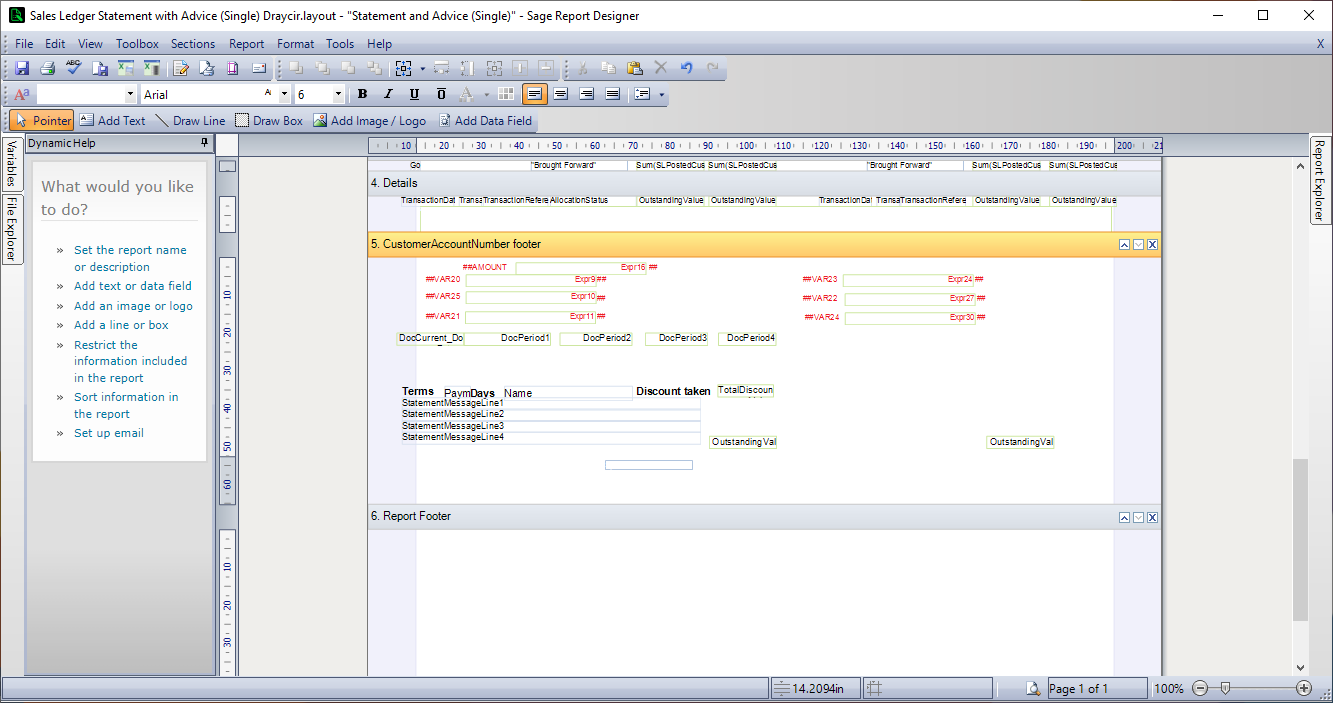The image size is (1333, 703).
Task: Open the selection tool dropdown arrow
Action: click(423, 68)
